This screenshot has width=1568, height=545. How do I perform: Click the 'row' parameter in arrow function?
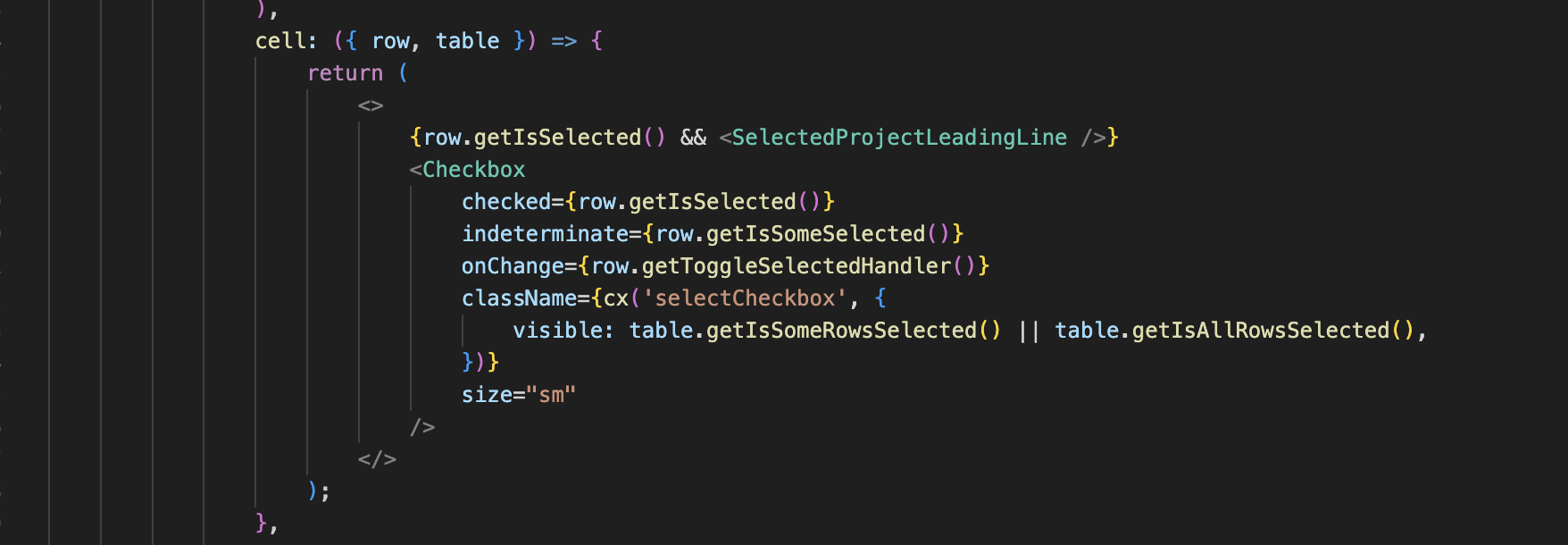click(390, 41)
